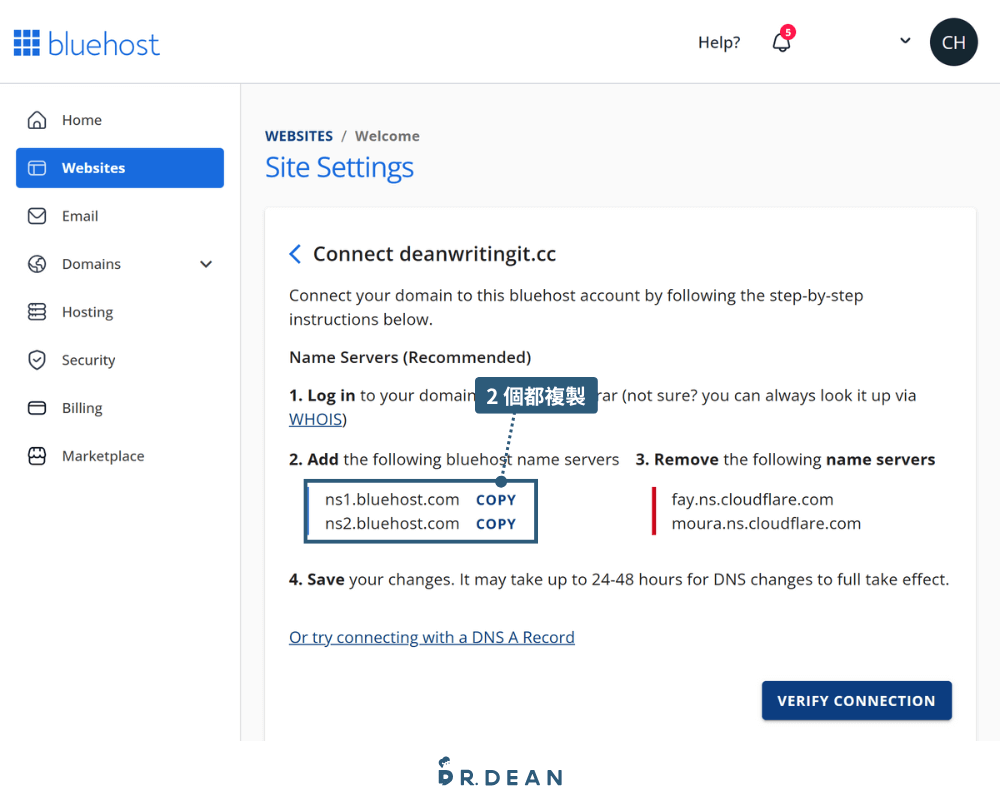Go to the Email section

[x=120, y=216]
